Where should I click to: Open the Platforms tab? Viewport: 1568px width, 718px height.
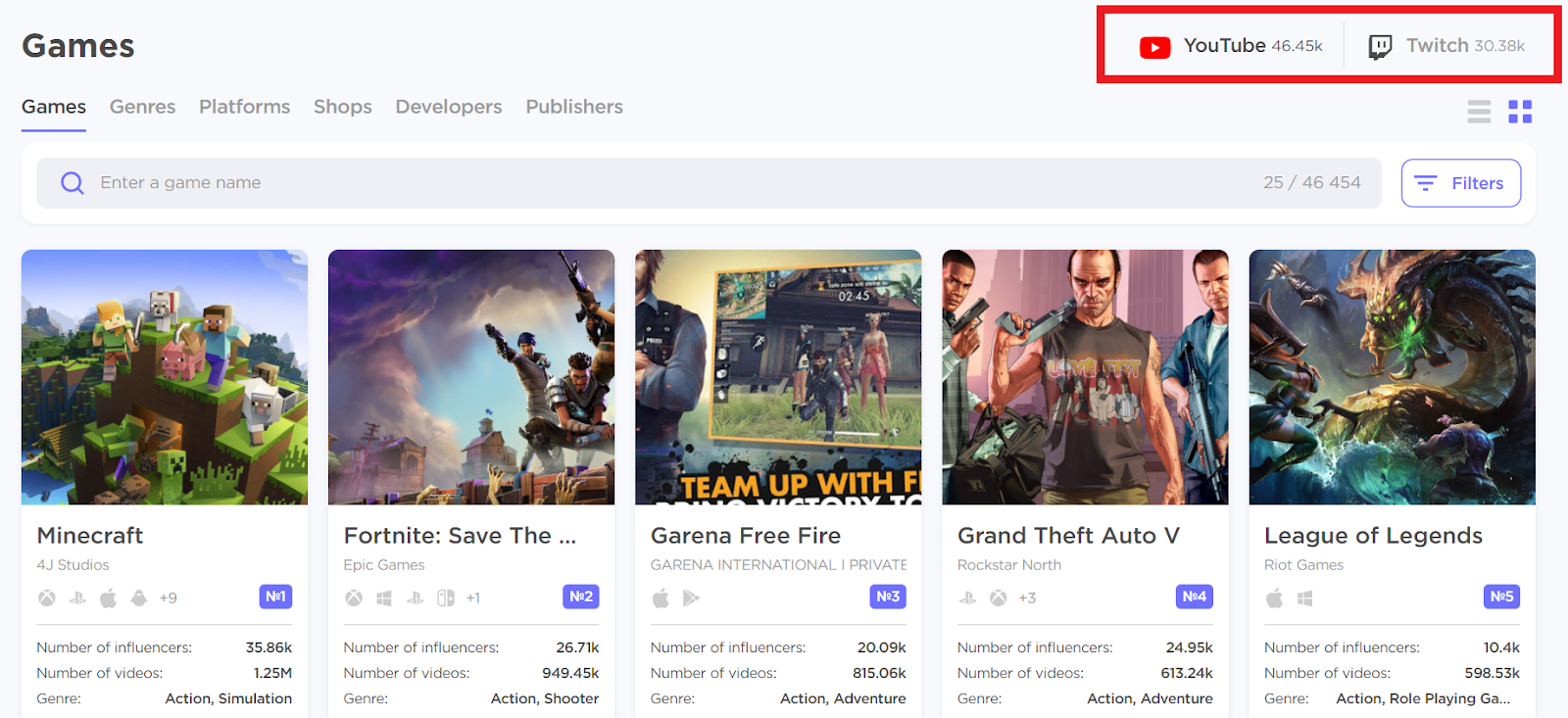pyautogui.click(x=245, y=107)
